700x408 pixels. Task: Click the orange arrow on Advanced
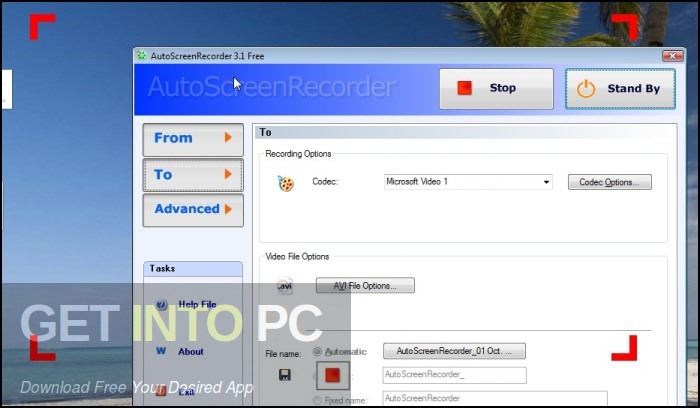(x=228, y=209)
